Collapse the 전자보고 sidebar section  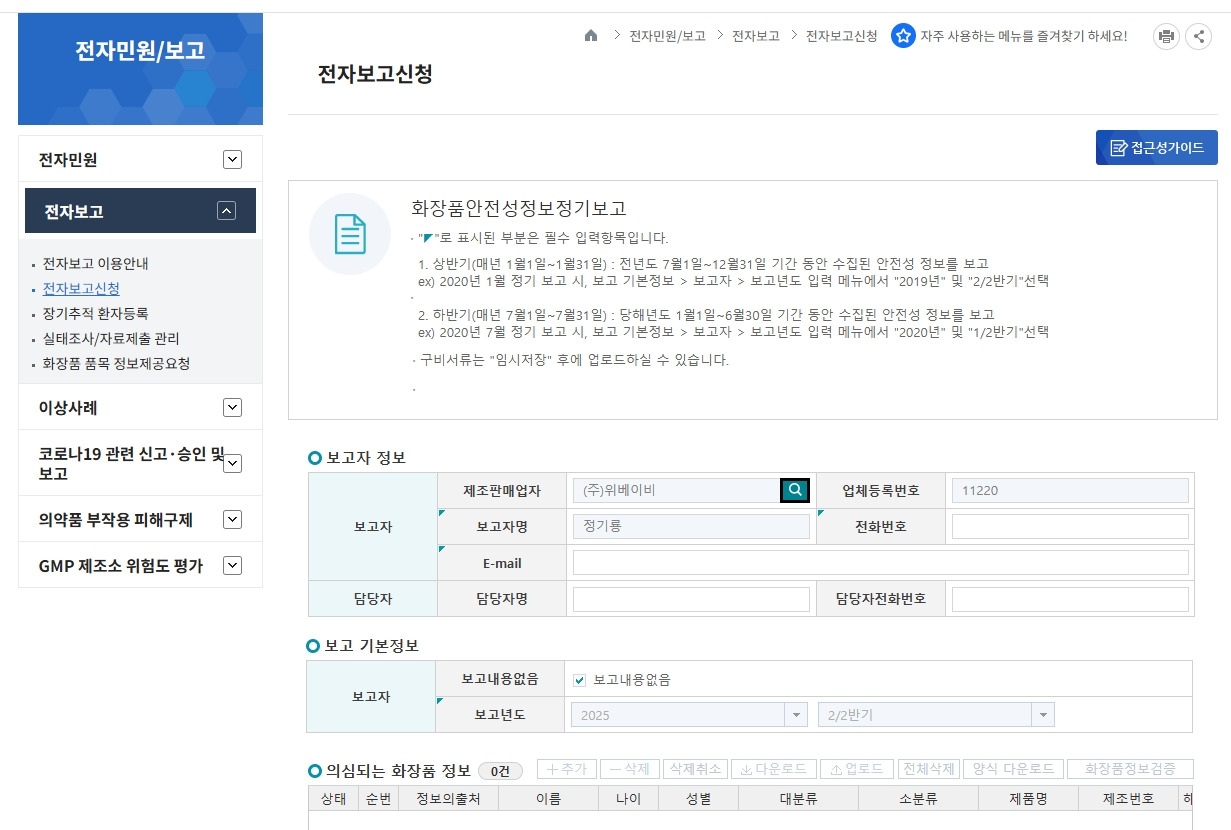click(226, 211)
